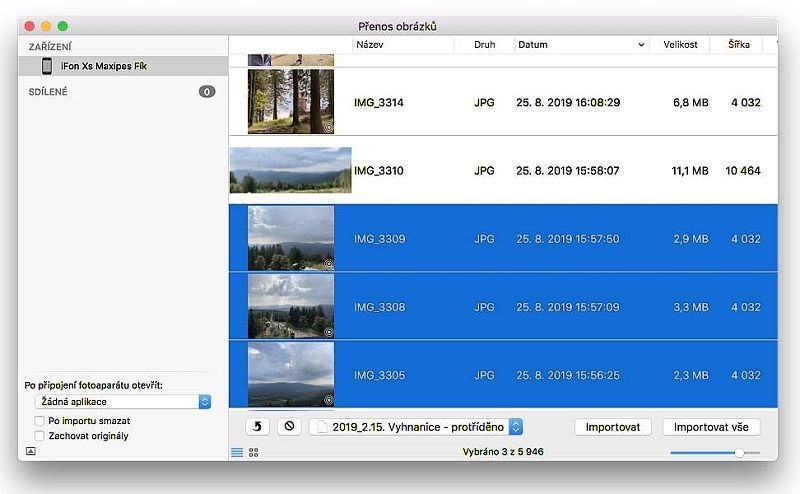Click the "Vybráno 3 z 5 946" status text
Image resolution: width=800 pixels, height=494 pixels.
[x=503, y=452]
